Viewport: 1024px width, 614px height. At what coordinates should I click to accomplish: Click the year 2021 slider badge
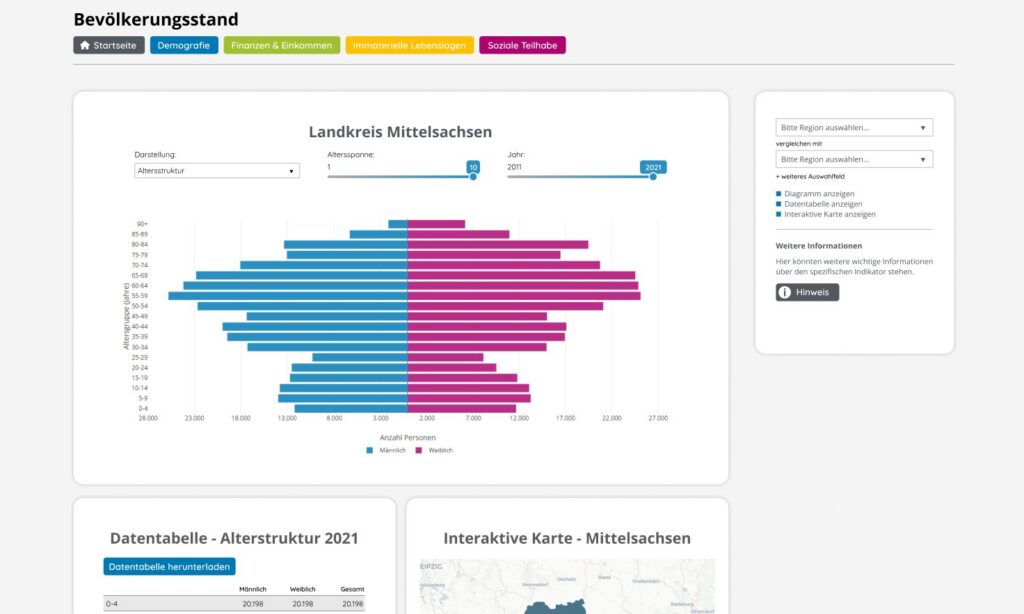[653, 167]
